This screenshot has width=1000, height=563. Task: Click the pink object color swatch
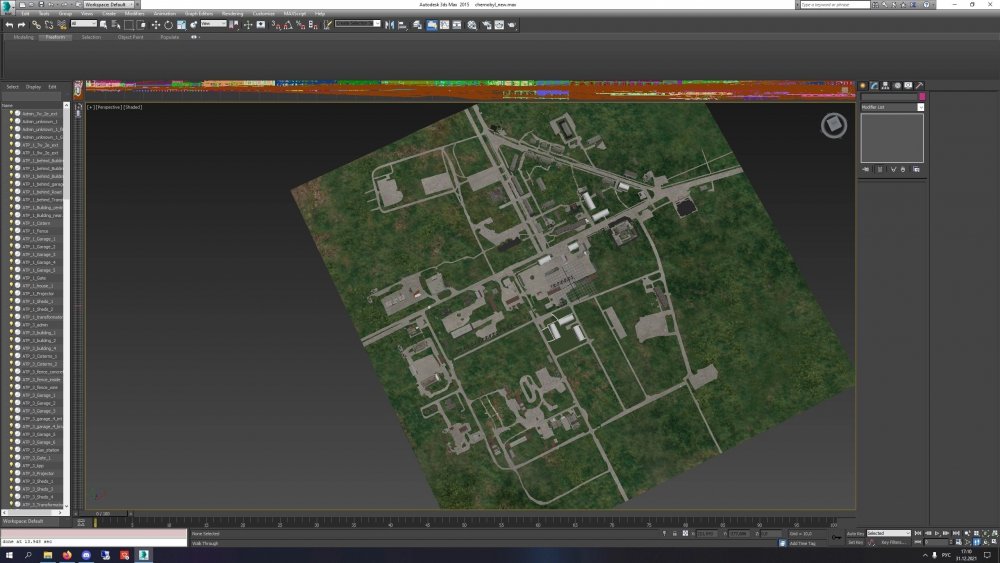(921, 97)
